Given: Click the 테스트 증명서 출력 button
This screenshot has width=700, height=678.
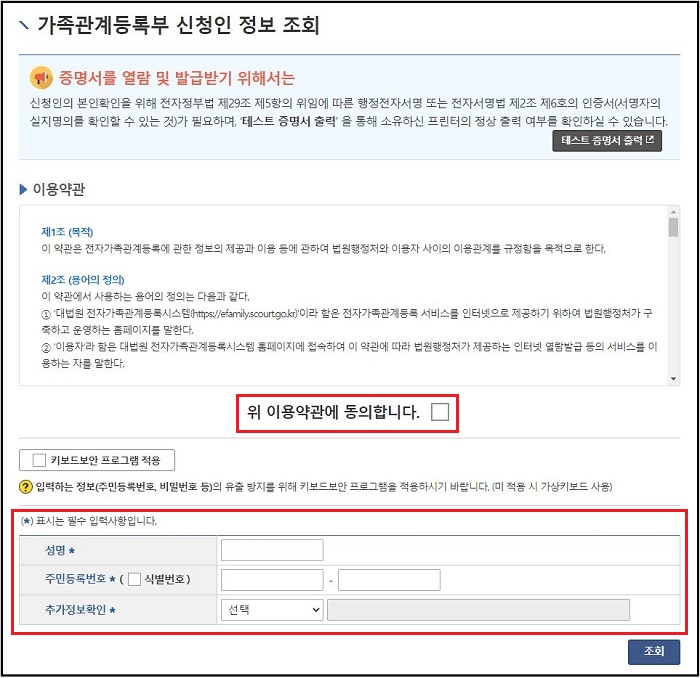Looking at the screenshot, I should coord(607,141).
